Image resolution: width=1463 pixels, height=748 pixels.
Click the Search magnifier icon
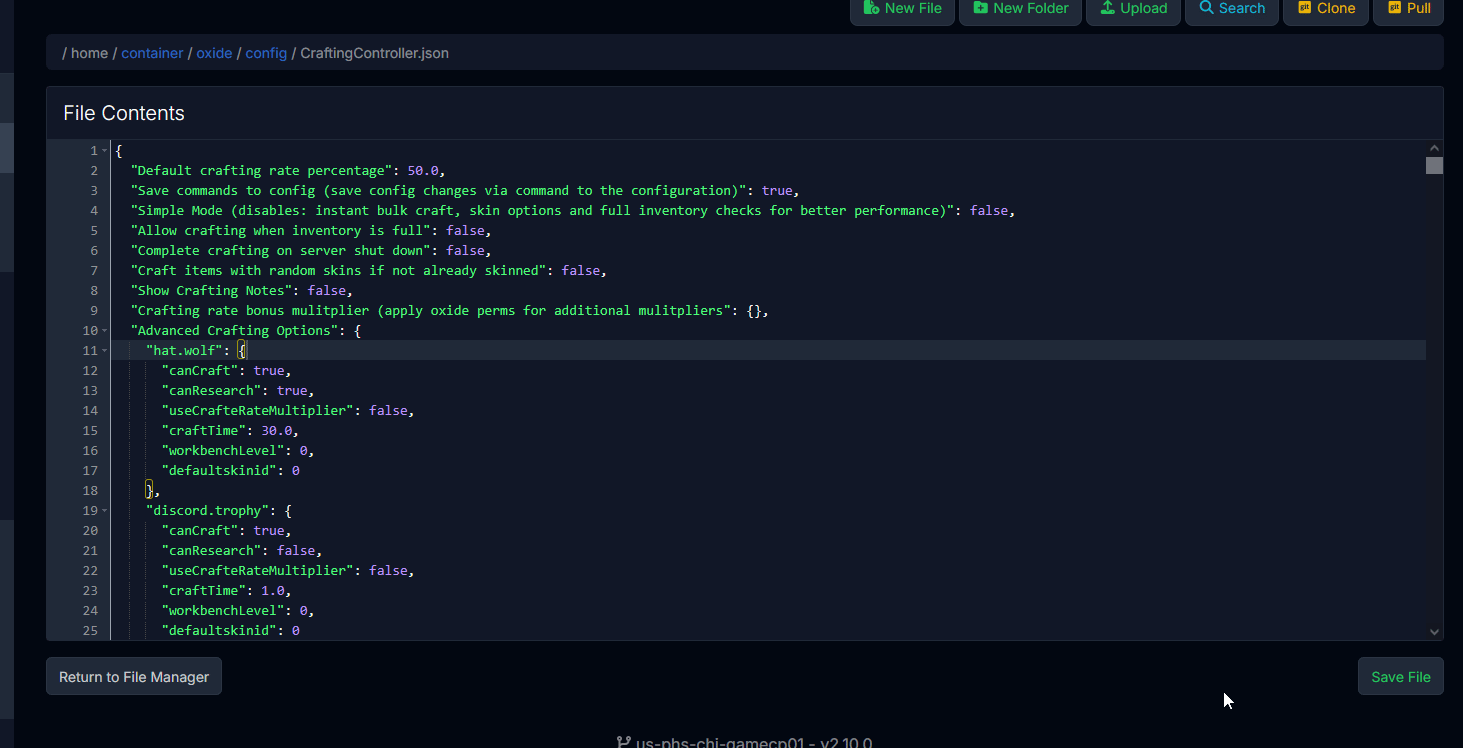tap(1206, 8)
